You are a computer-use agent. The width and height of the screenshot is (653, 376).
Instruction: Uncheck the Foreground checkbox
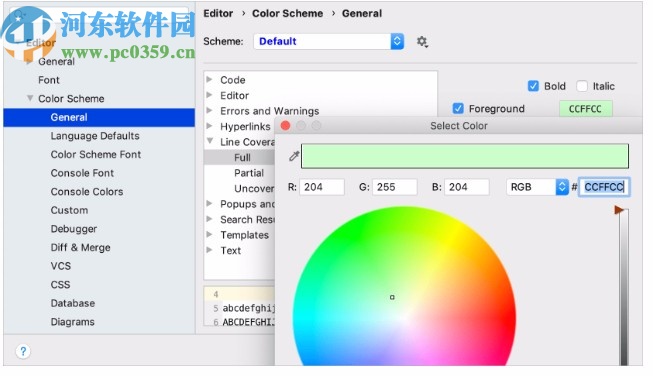click(458, 109)
